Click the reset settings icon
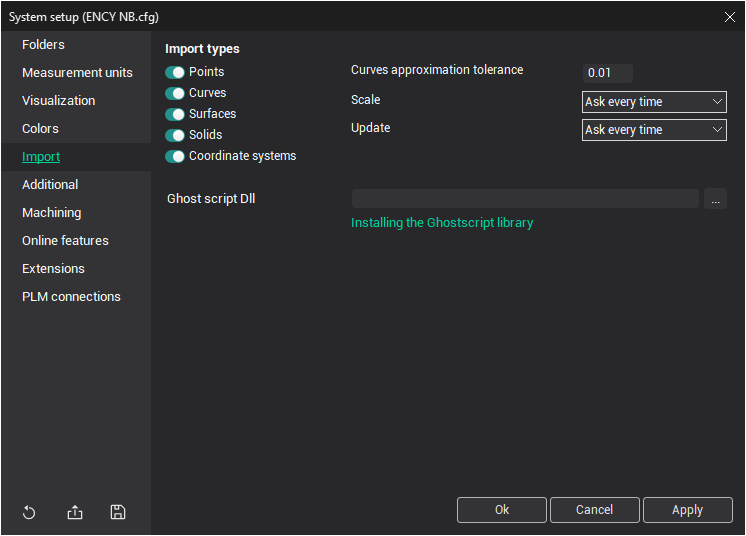This screenshot has width=746, height=536. tap(29, 513)
